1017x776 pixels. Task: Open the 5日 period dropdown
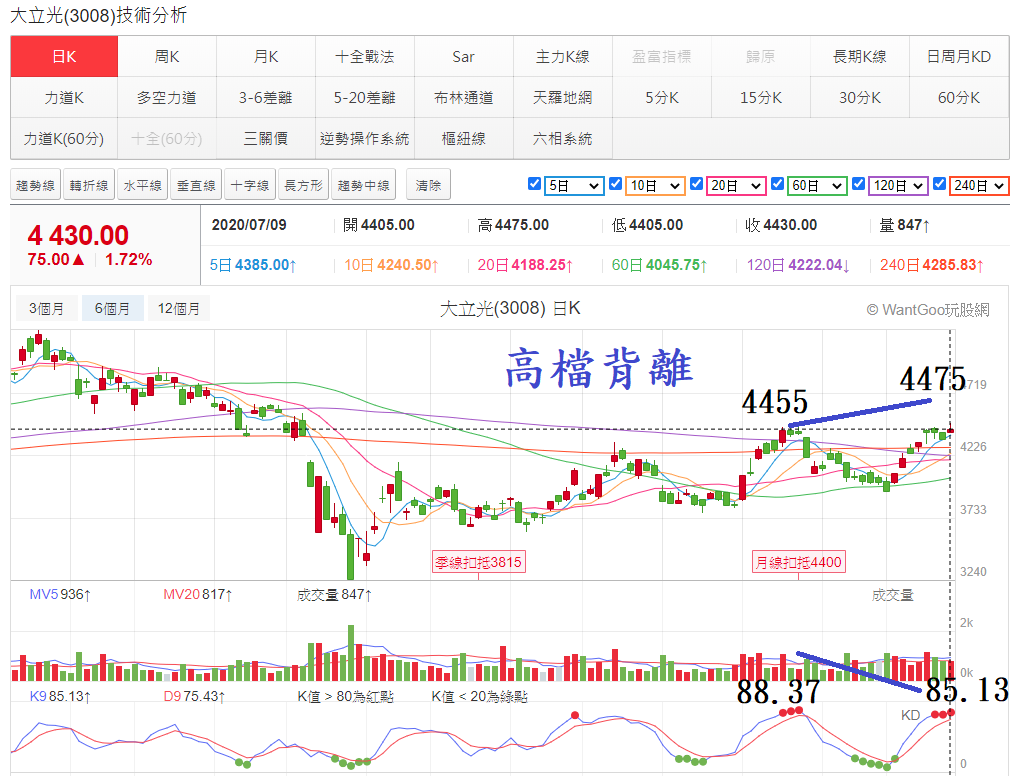575,186
